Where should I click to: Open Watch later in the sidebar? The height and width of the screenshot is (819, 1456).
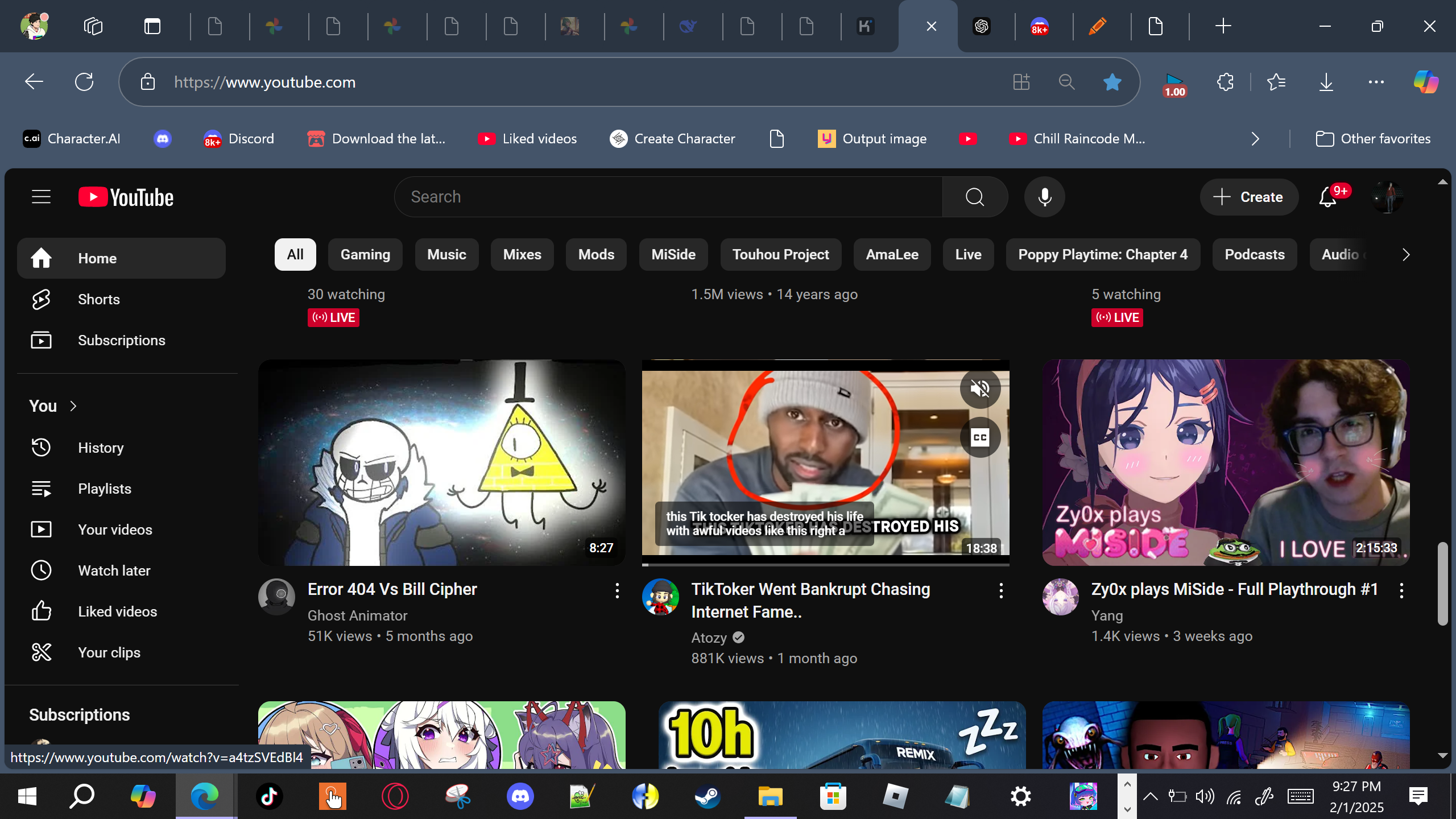114,570
